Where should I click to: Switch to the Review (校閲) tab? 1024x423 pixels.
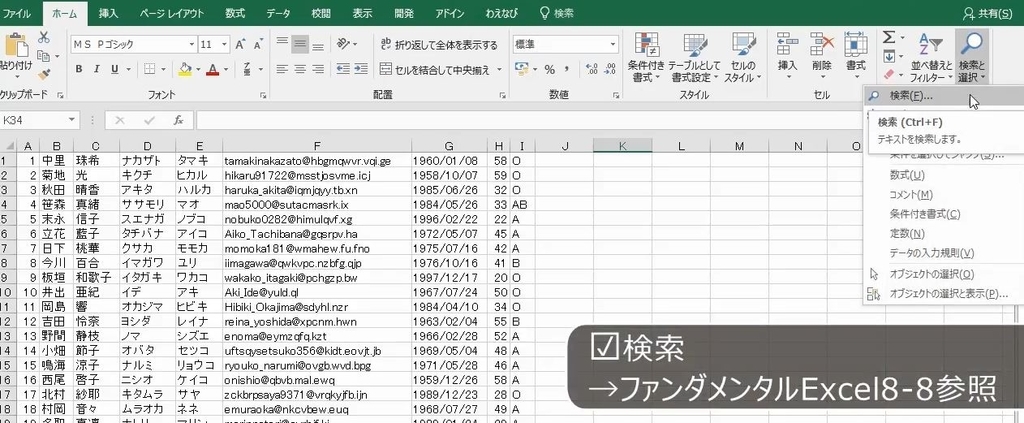point(321,13)
